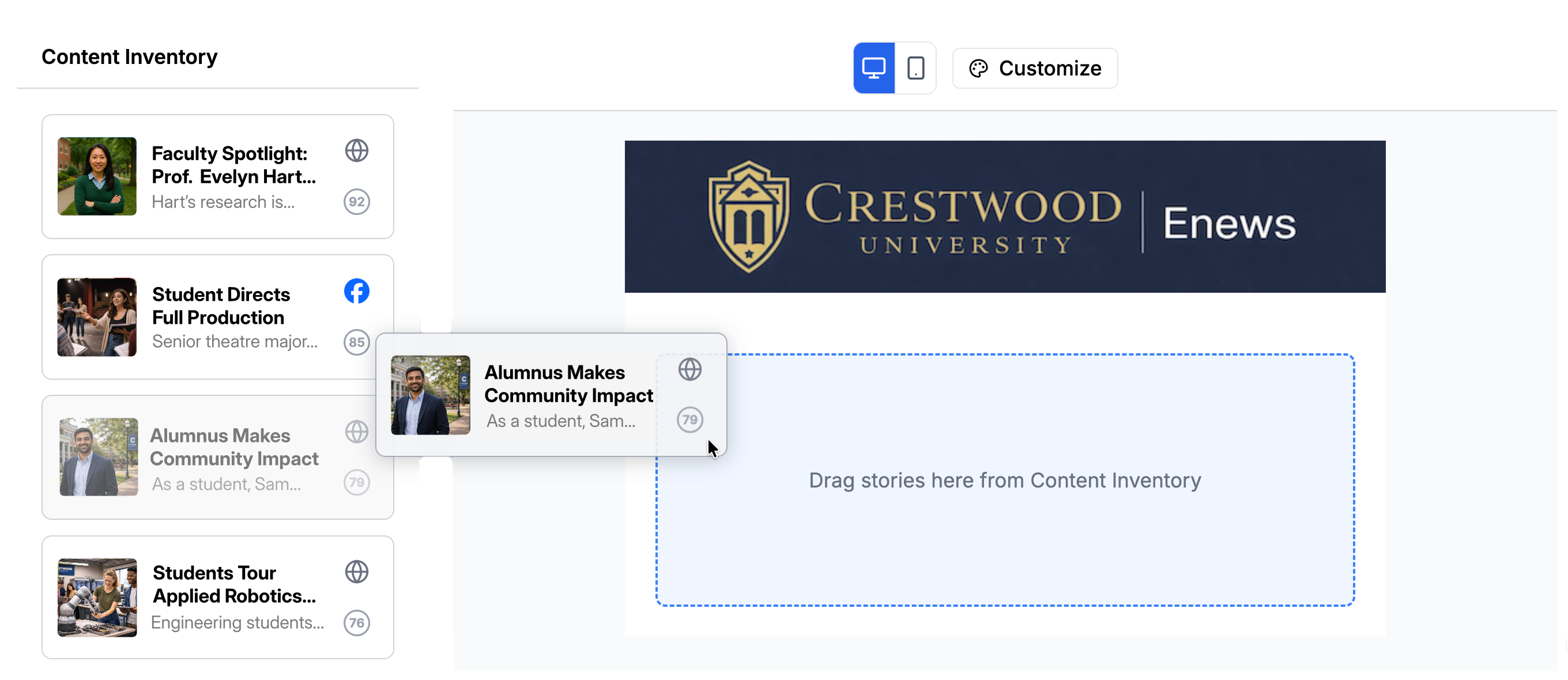Click globe icon on faded Alumnus inventory card
1568x680 pixels.
(x=357, y=432)
